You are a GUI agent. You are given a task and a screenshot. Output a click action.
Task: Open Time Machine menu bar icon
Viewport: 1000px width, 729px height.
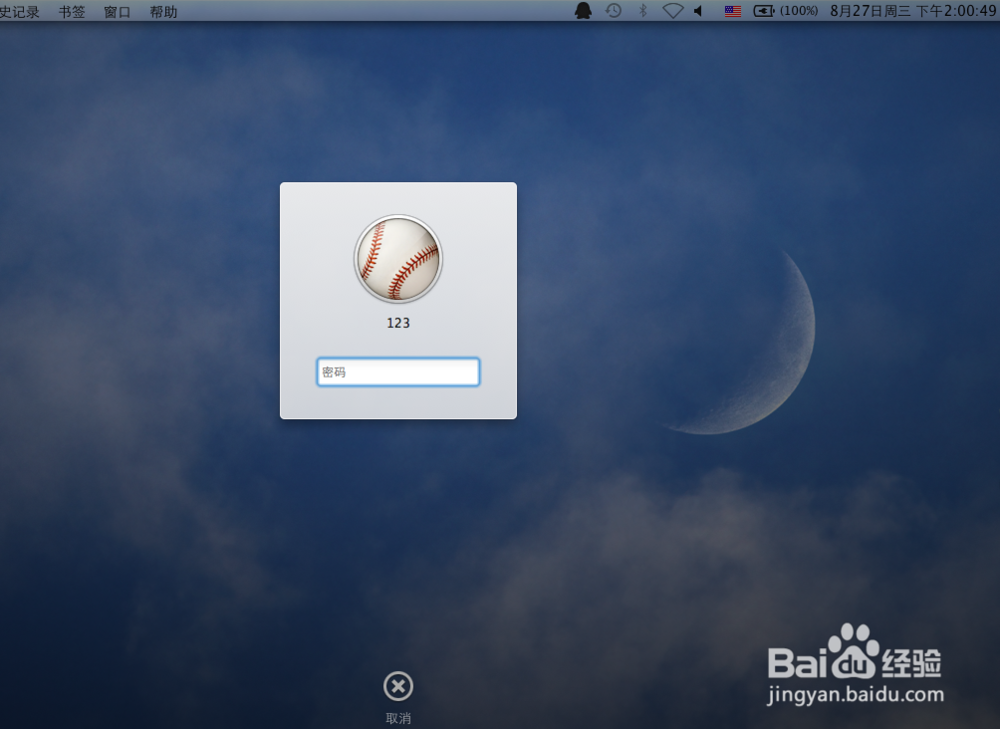pyautogui.click(x=614, y=10)
